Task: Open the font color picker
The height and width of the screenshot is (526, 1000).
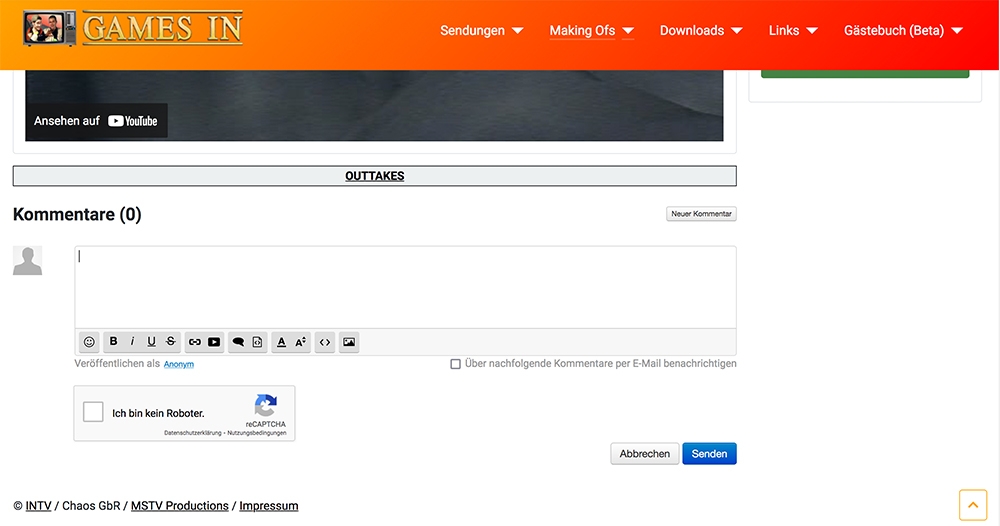Action: pos(281,342)
